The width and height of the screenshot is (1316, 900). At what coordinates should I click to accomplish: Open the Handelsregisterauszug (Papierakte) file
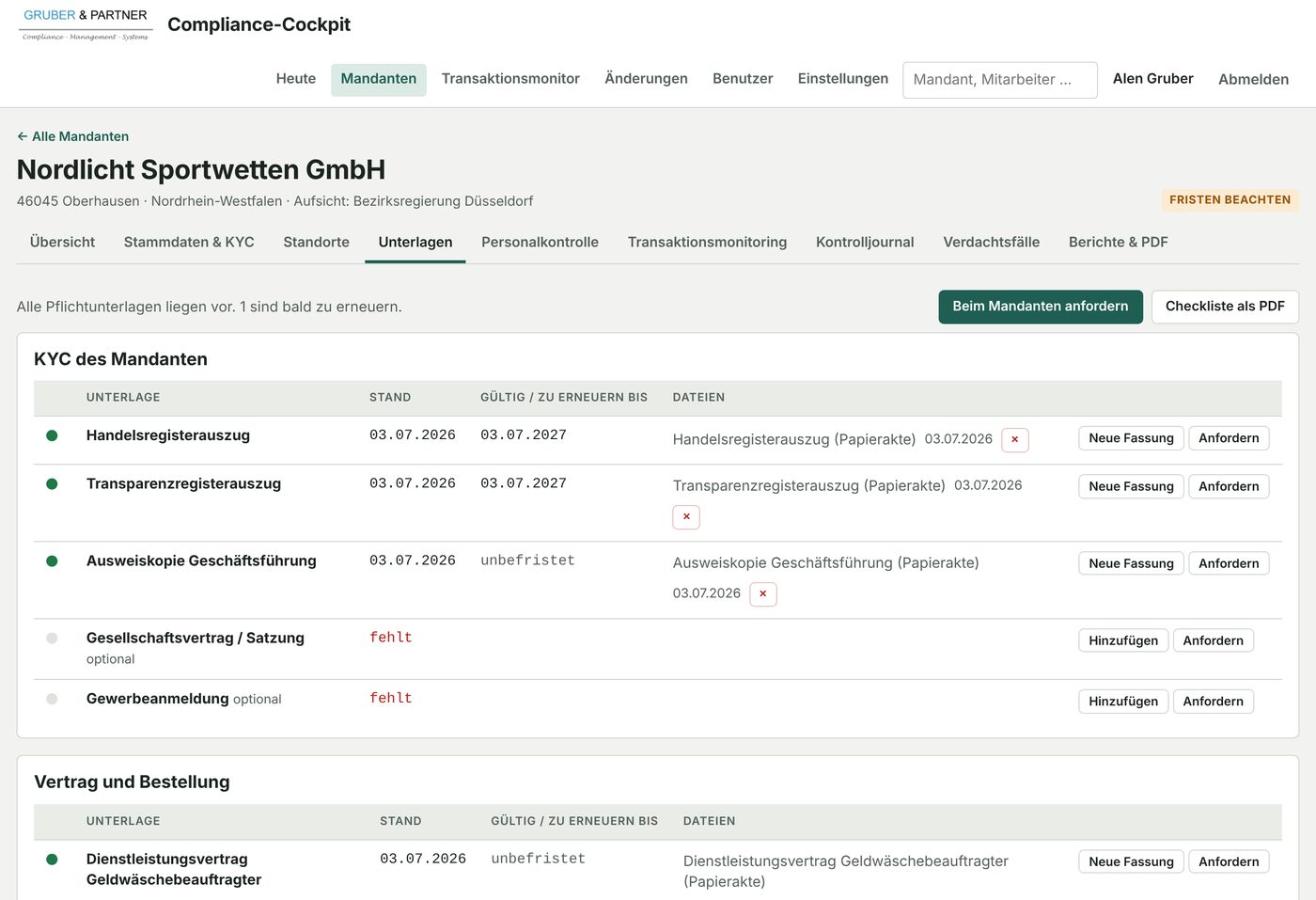point(794,439)
